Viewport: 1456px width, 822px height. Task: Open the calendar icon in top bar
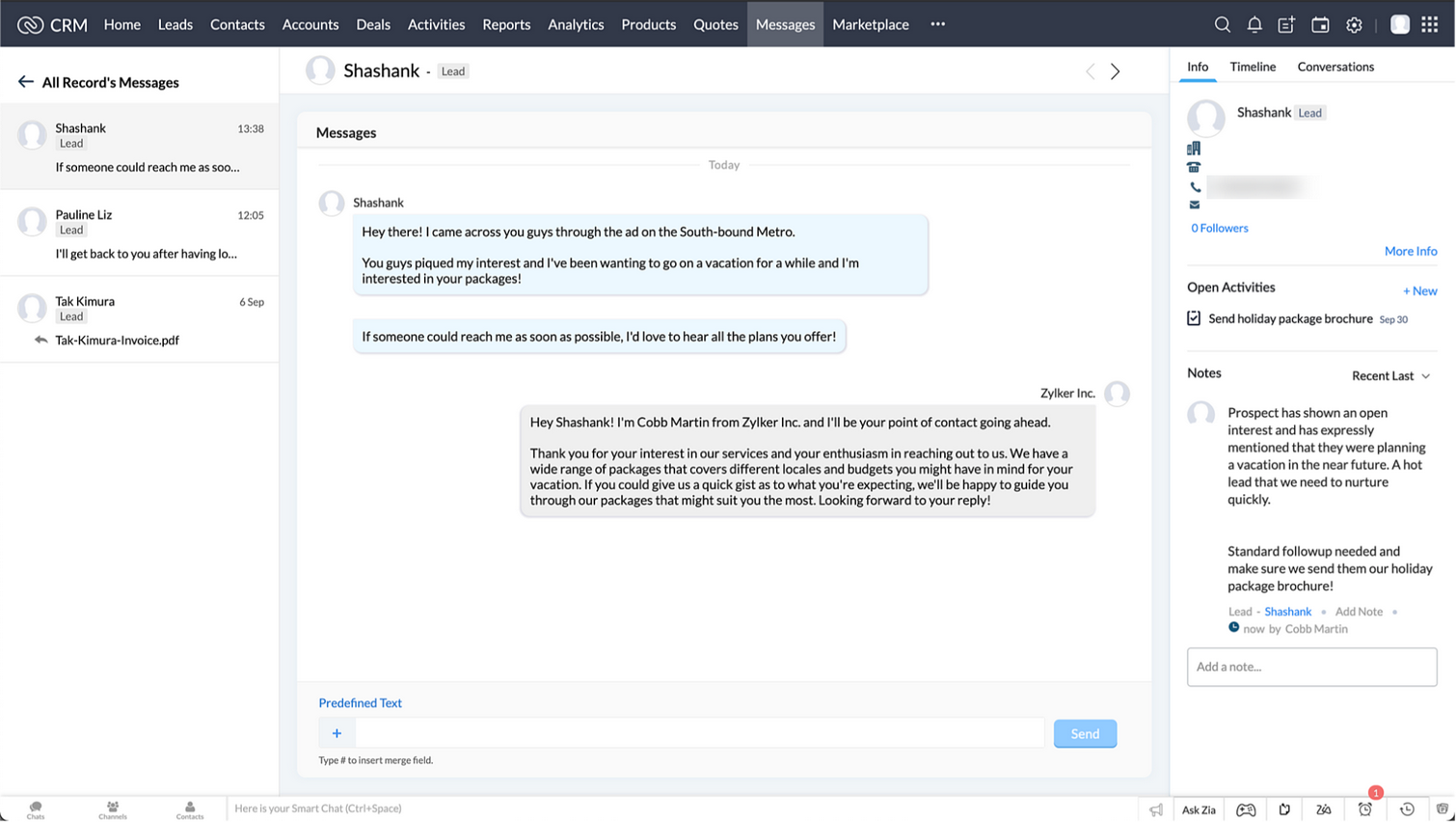tap(1320, 24)
